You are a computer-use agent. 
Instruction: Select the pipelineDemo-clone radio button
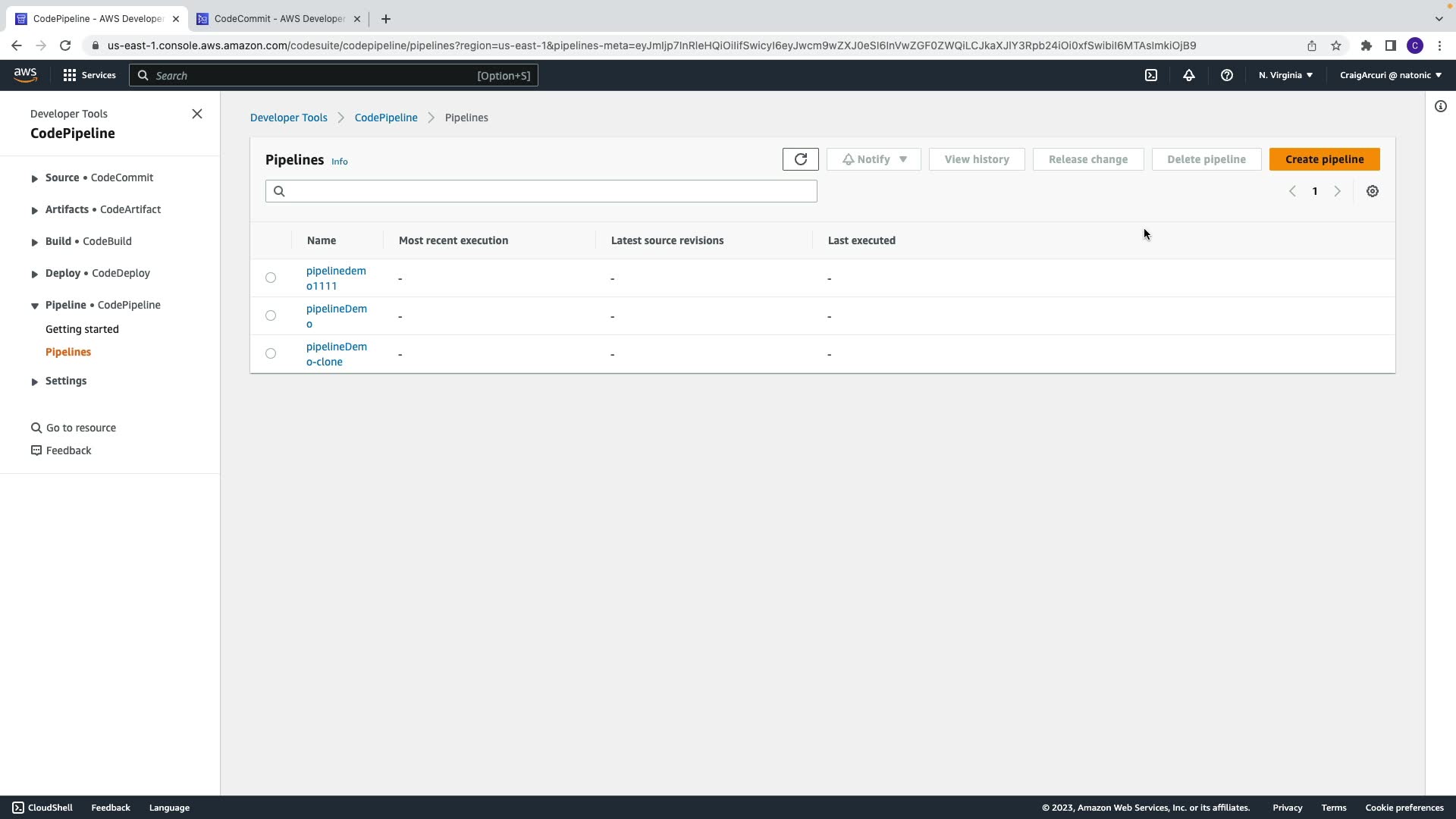[271, 353]
